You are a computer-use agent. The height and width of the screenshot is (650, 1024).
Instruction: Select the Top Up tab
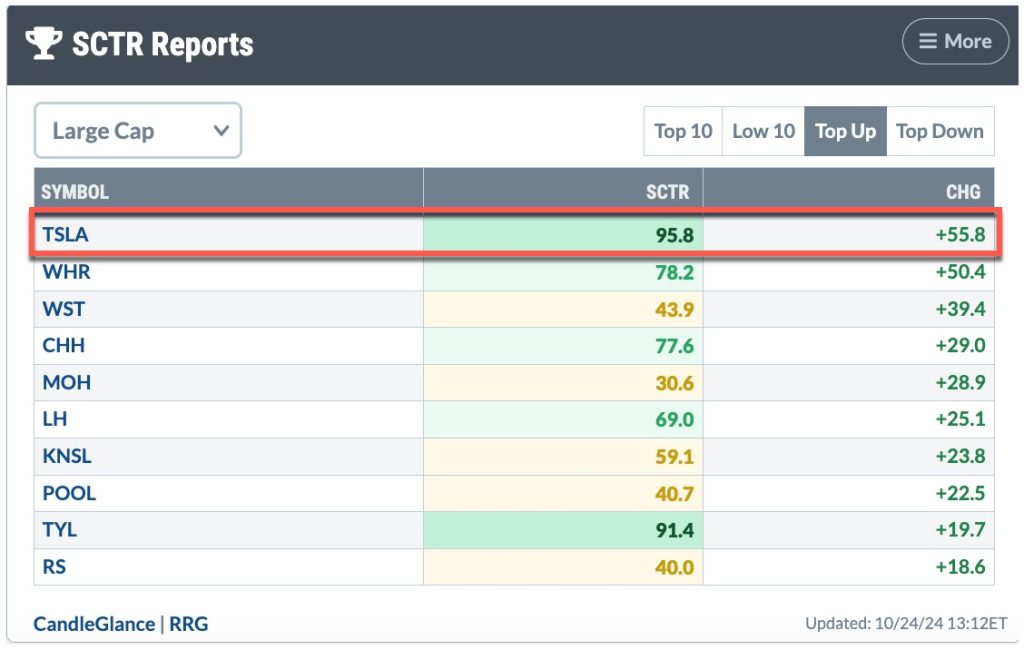pos(845,131)
